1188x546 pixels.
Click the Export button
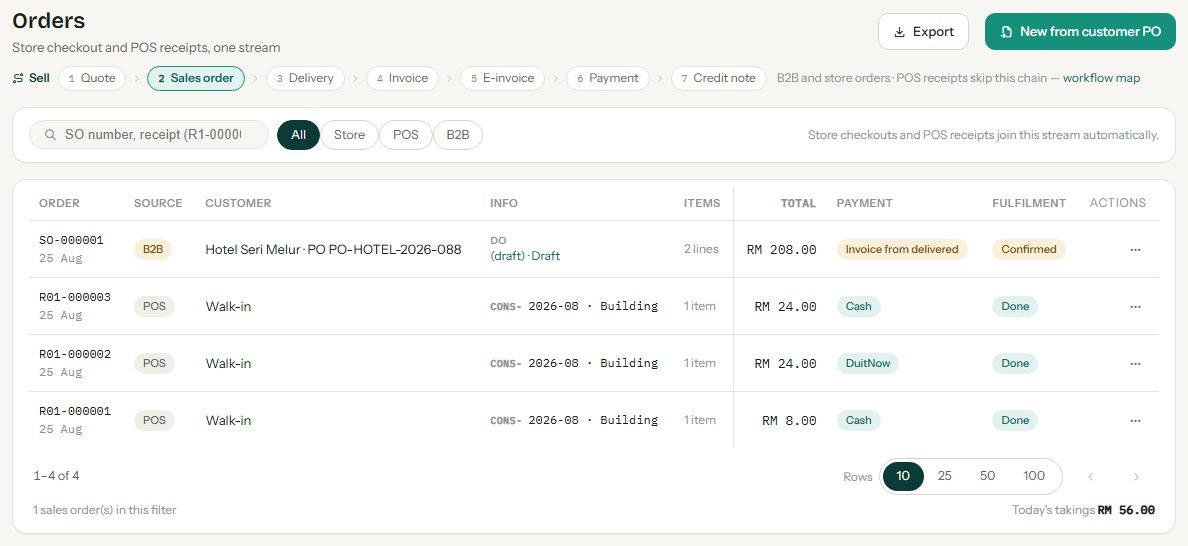pyautogui.click(x=923, y=32)
